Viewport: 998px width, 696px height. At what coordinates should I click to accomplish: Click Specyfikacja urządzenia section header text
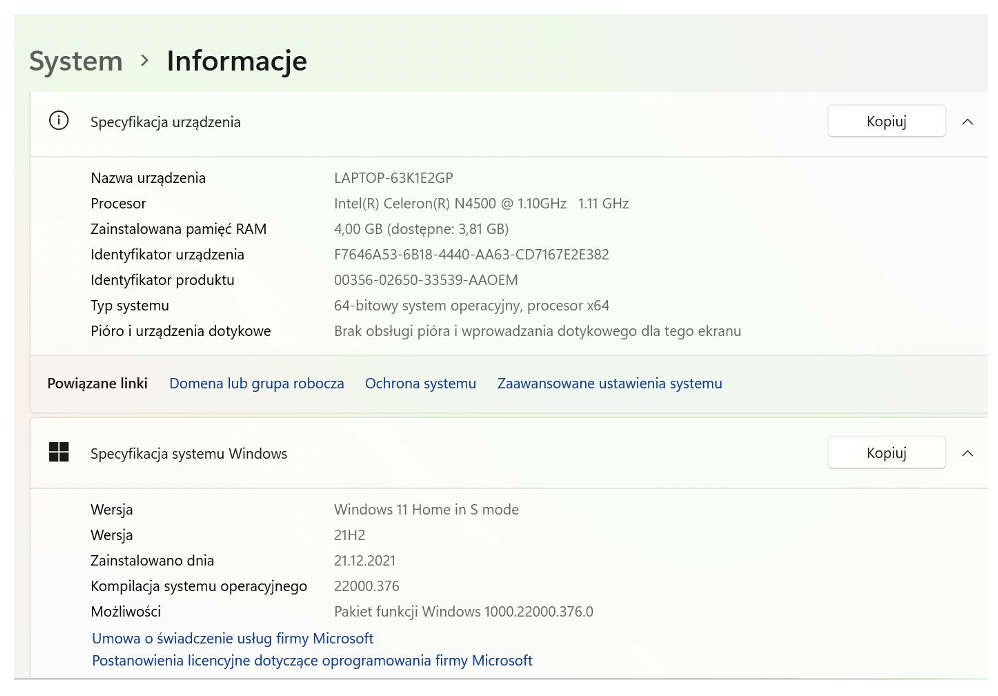click(165, 122)
